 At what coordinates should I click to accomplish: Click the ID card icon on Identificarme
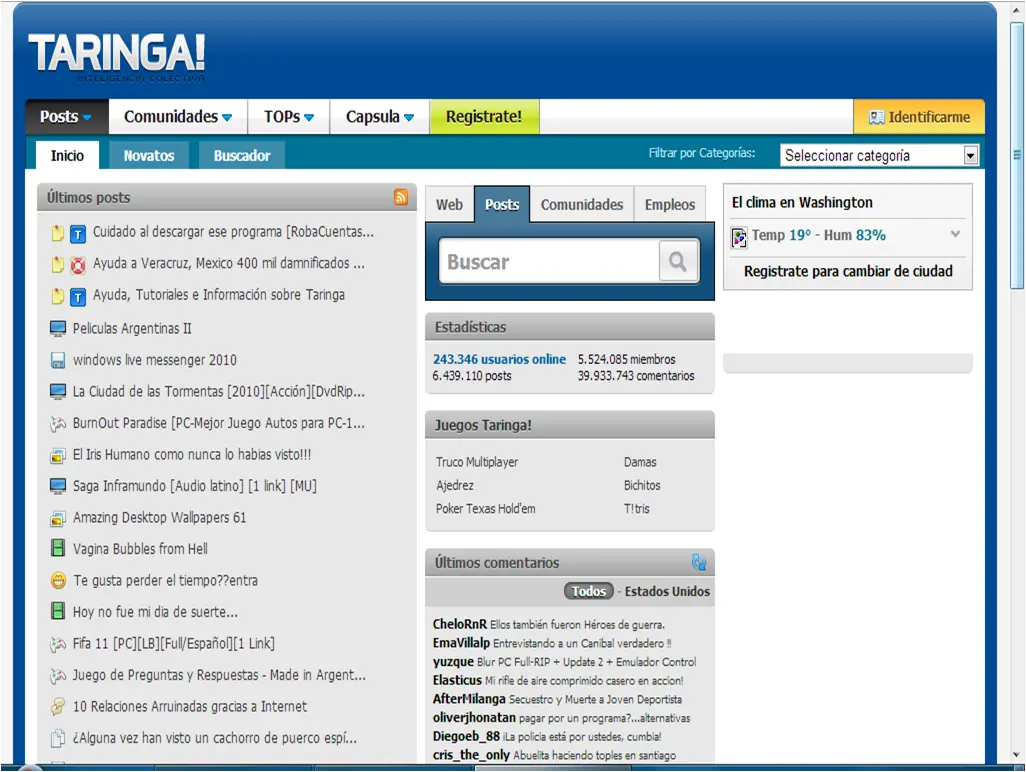(876, 117)
